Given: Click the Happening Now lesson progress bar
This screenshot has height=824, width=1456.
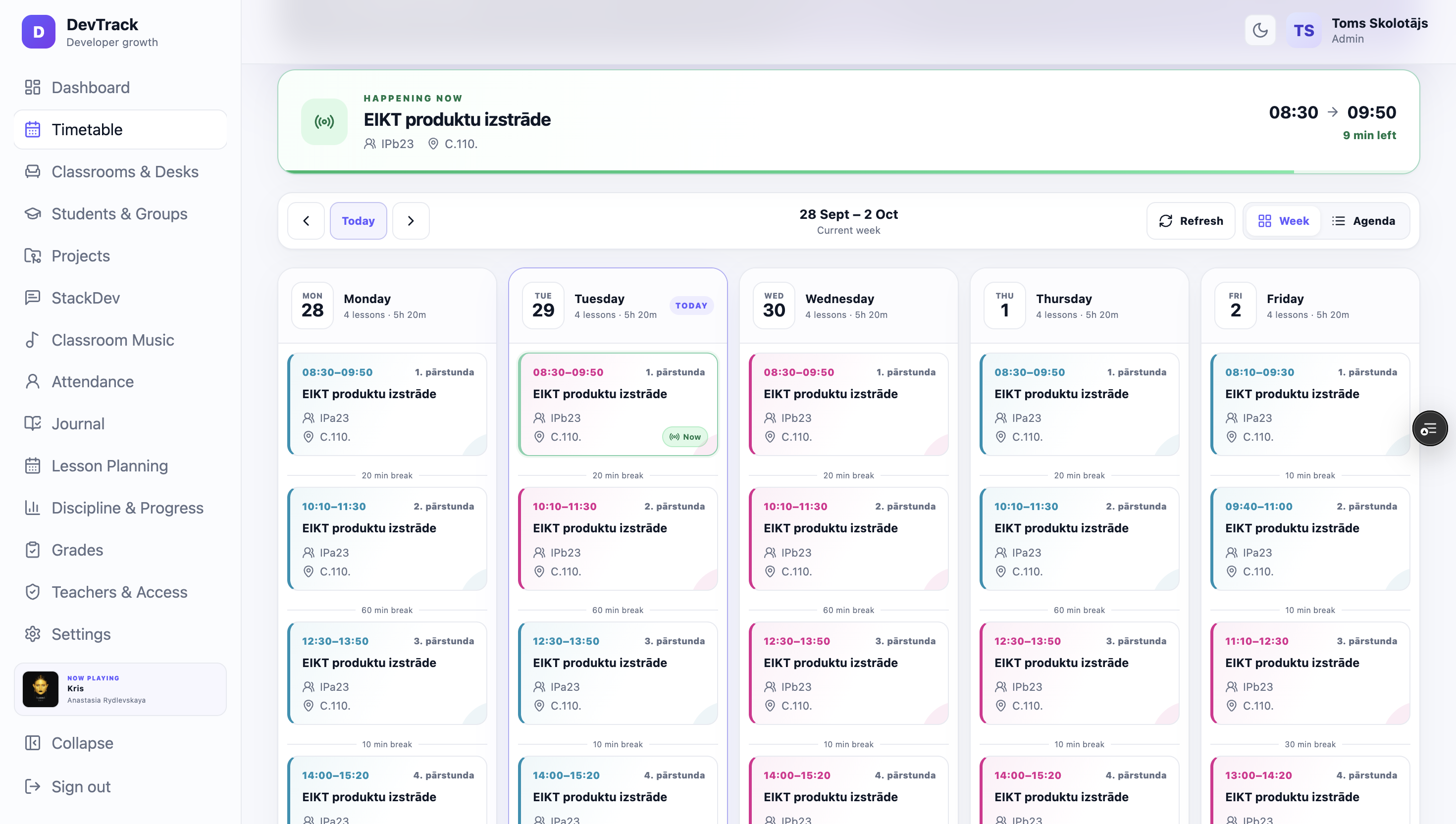Looking at the screenshot, I should 848,171.
